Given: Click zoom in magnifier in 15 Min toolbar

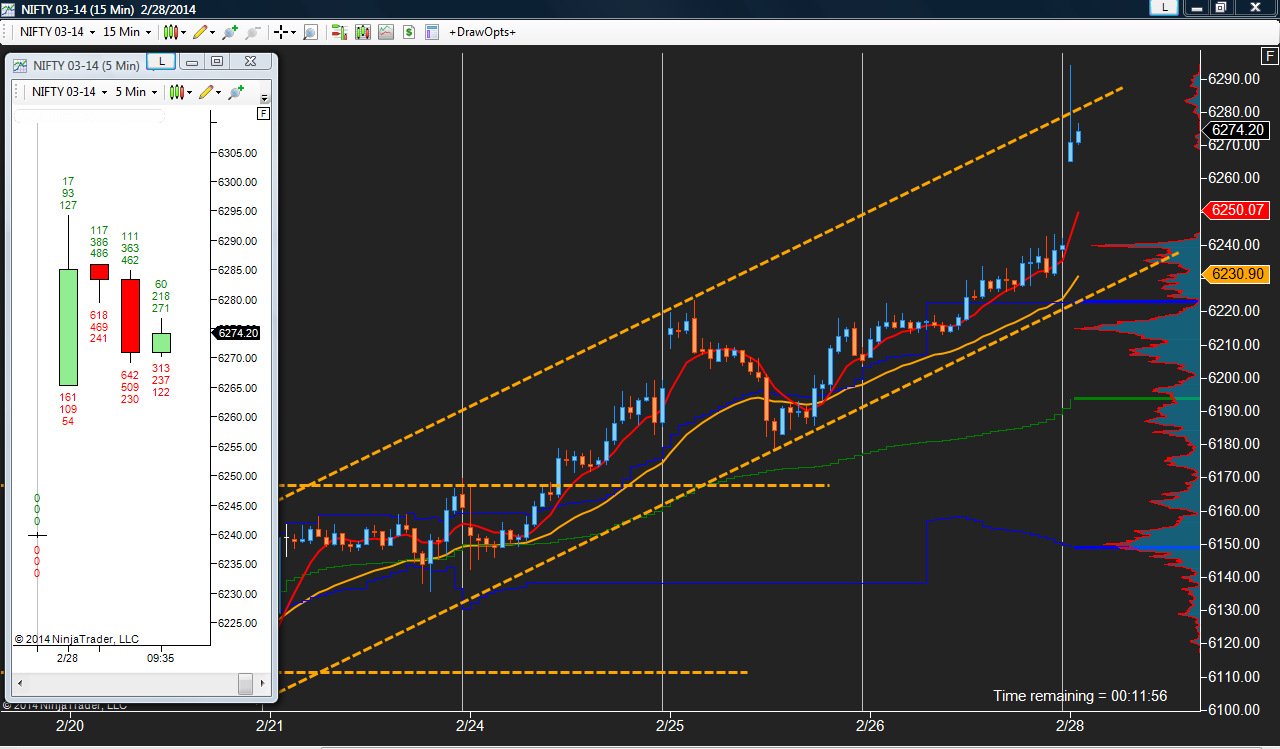Looking at the screenshot, I should coord(231,32).
